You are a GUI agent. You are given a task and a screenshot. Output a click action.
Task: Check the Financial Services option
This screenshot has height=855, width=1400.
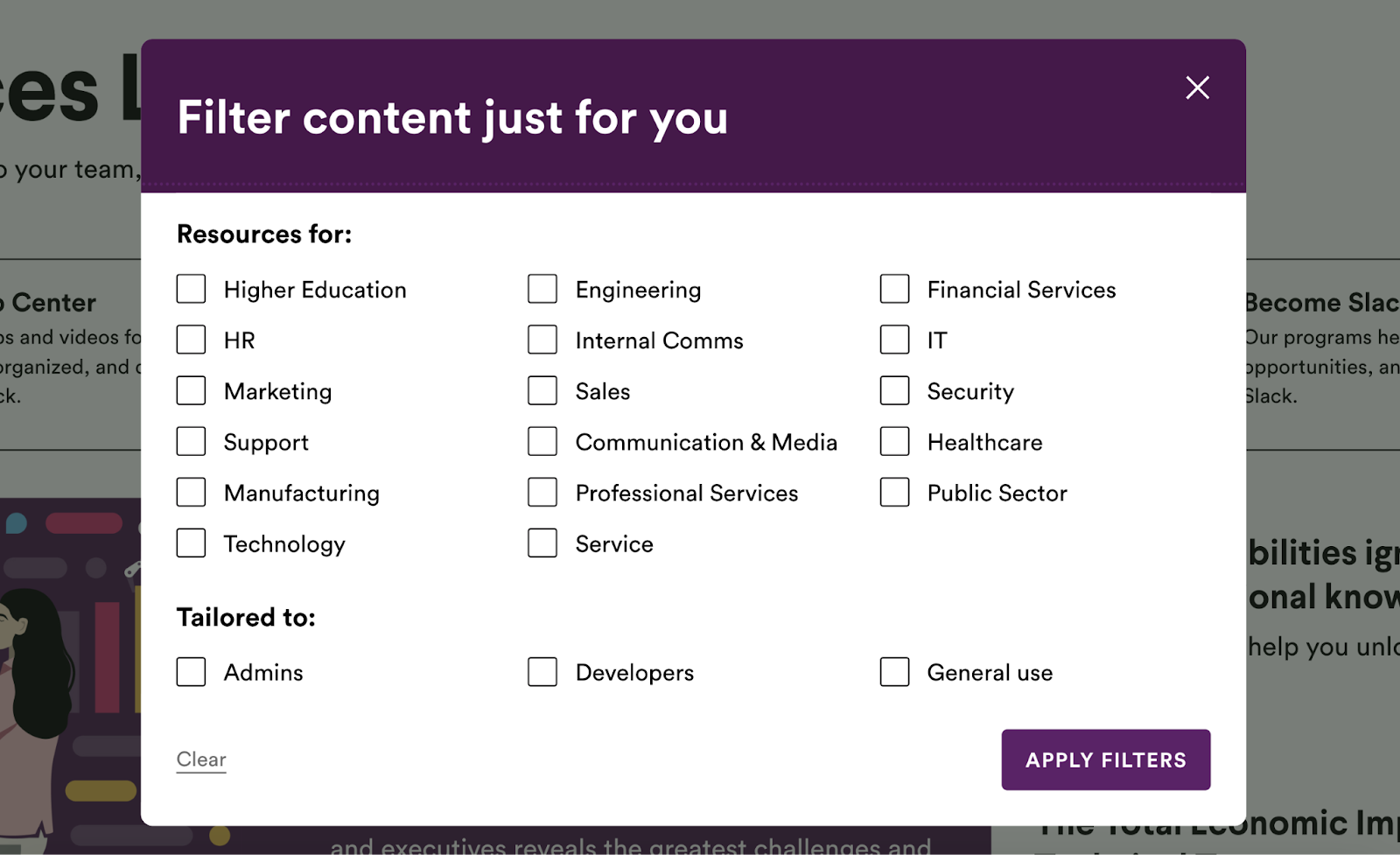[x=894, y=289]
